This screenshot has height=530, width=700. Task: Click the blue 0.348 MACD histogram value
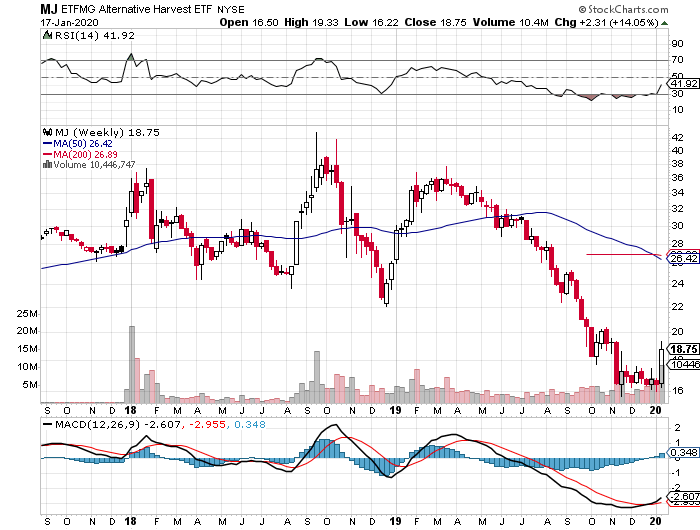coord(250,424)
